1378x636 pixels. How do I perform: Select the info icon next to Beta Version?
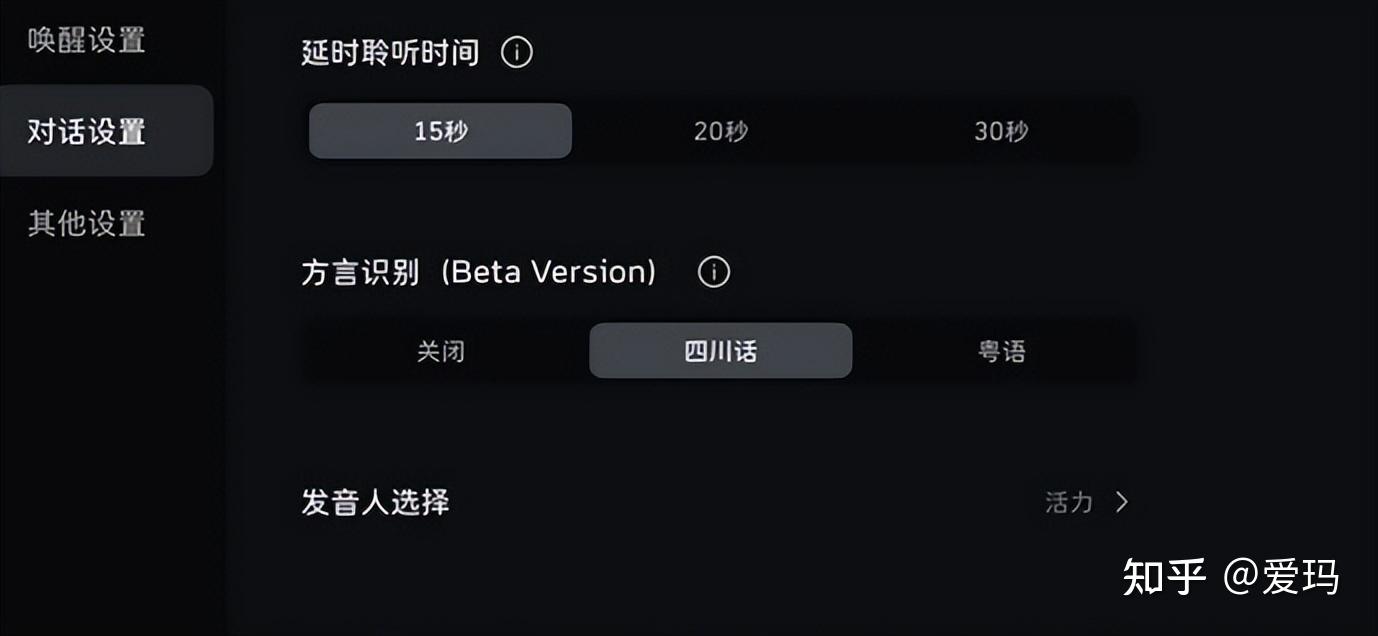(x=712, y=271)
